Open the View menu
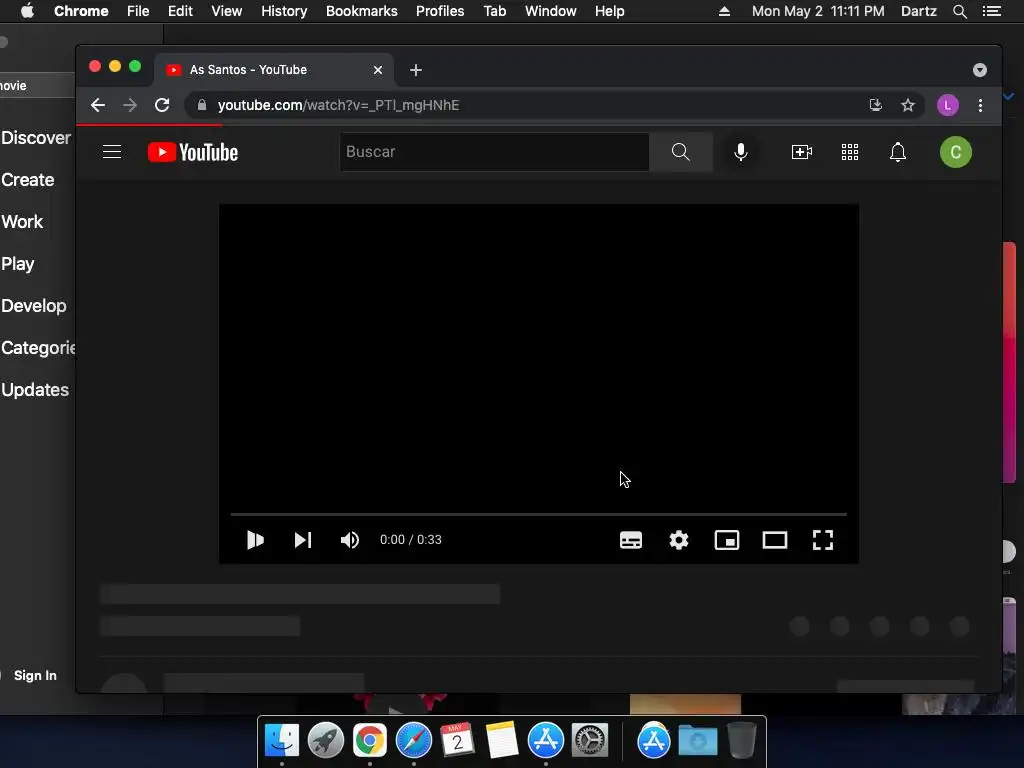This screenshot has width=1024, height=768. 227,11
